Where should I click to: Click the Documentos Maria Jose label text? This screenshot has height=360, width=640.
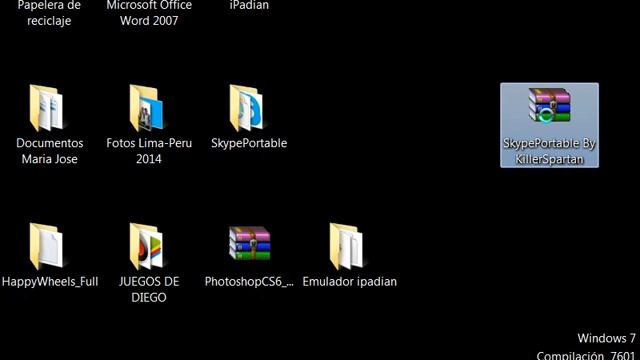point(49,151)
